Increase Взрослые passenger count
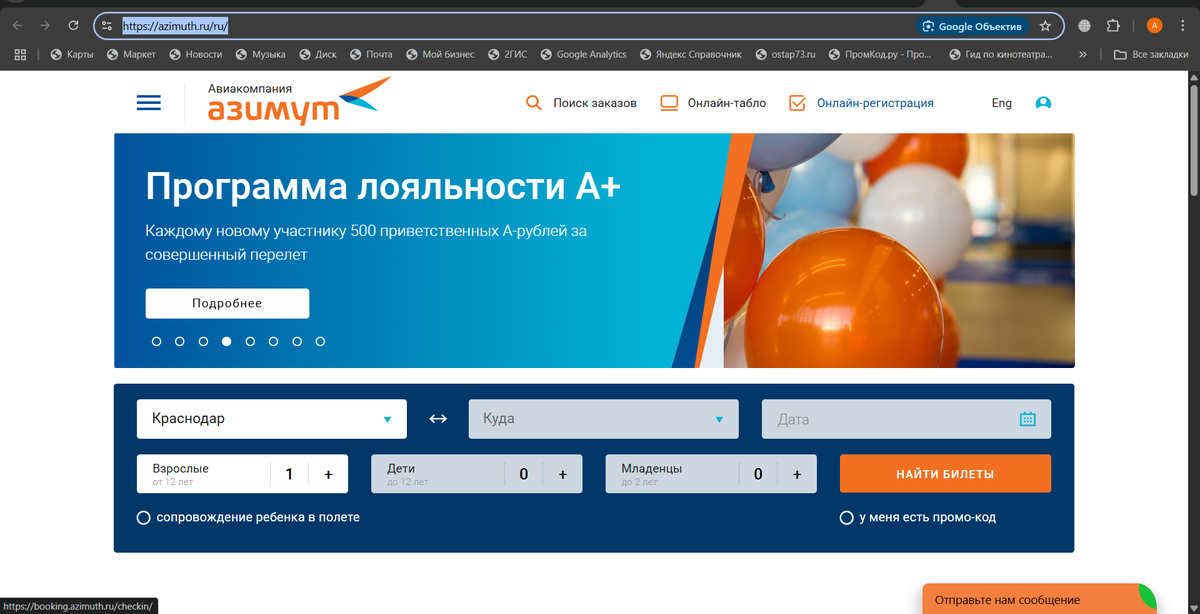1200x614 pixels. click(328, 474)
